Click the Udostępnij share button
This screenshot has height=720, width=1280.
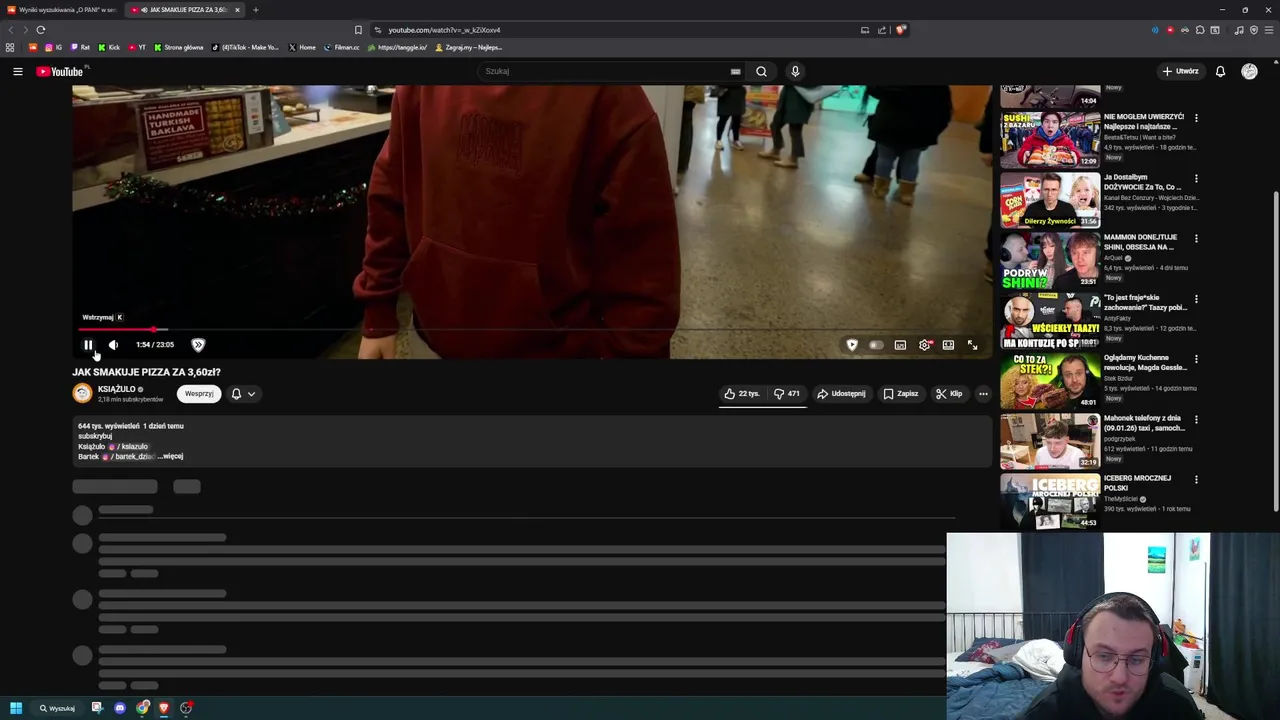click(x=841, y=394)
